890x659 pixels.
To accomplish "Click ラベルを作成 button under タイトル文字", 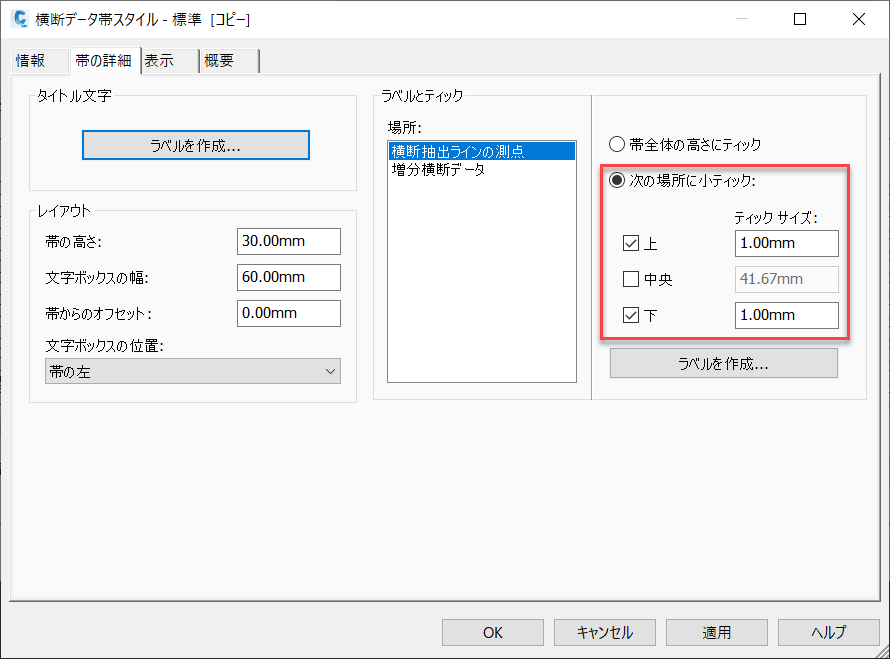I will pos(196,145).
